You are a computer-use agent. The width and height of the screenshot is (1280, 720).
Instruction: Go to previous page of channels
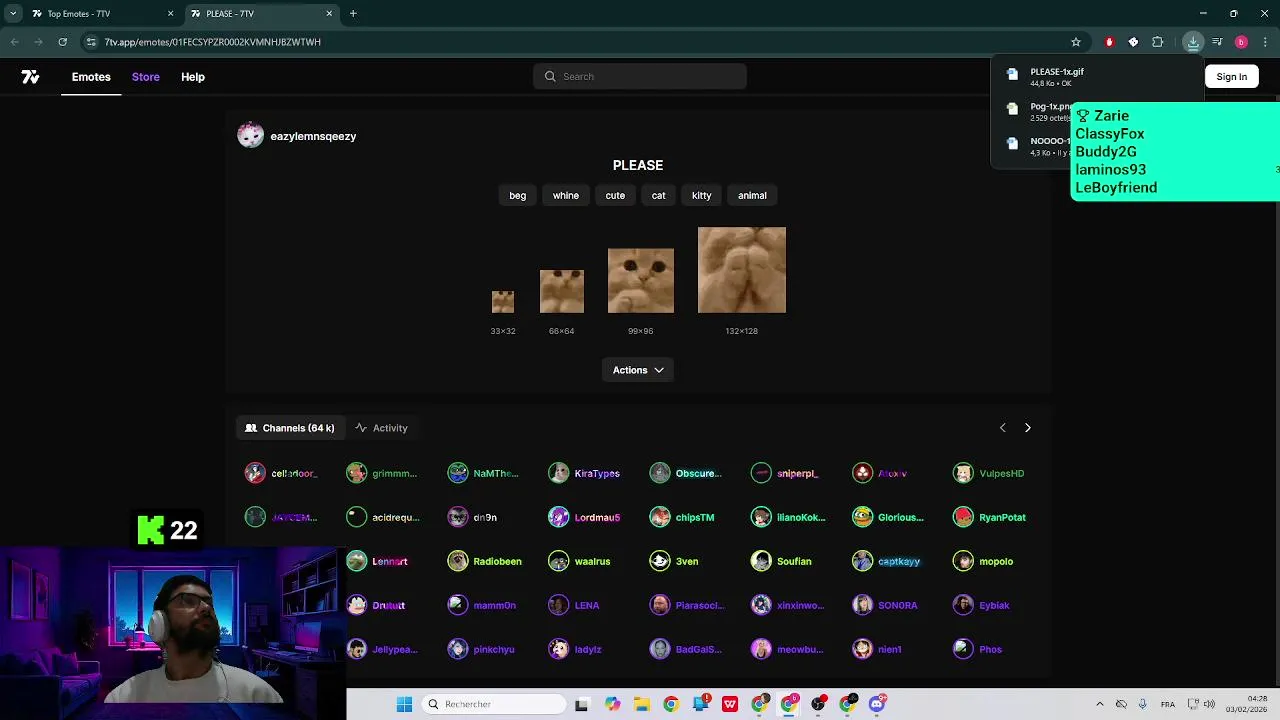1002,428
